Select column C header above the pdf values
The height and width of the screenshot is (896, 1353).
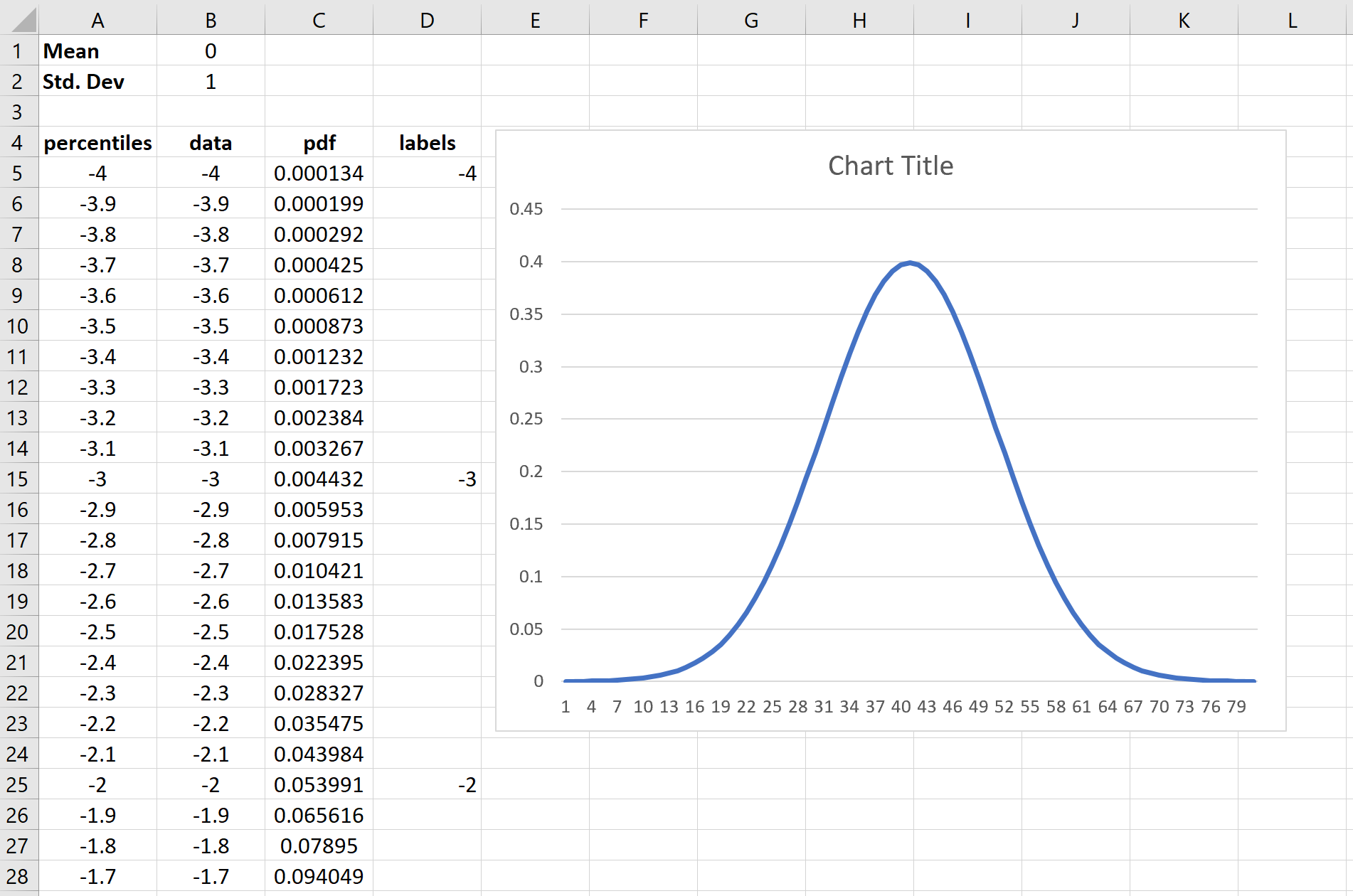318,21
